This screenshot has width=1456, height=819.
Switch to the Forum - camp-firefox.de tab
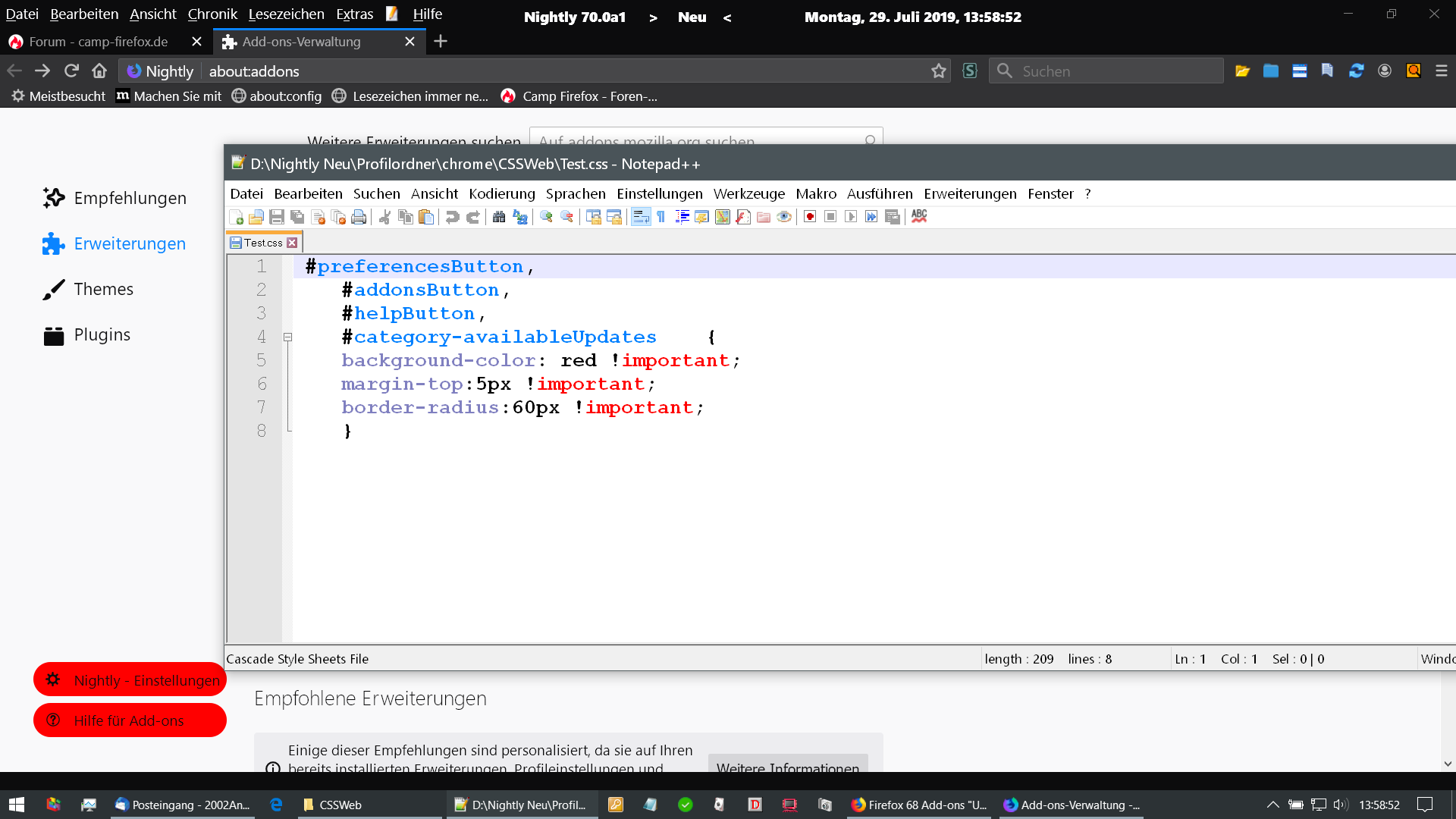coord(99,42)
